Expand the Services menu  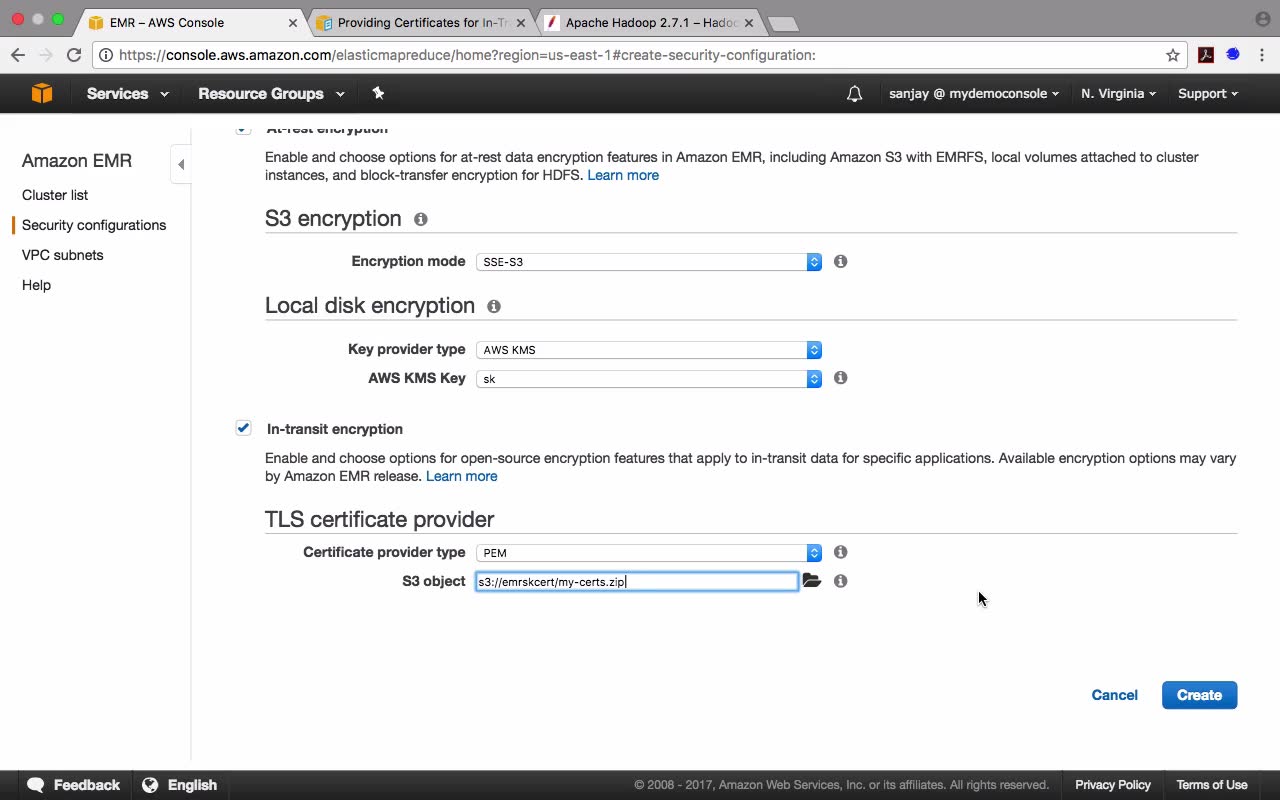[127, 94]
